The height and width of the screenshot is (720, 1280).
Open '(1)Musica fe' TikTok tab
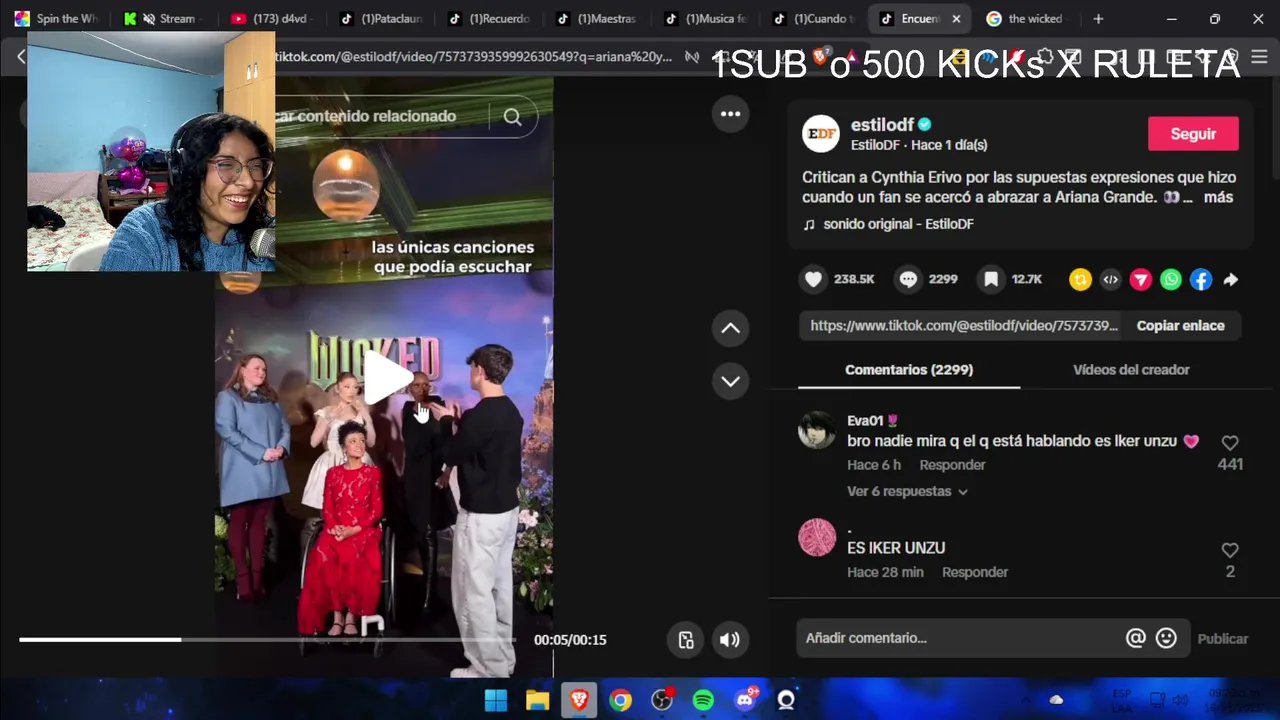[704, 18]
